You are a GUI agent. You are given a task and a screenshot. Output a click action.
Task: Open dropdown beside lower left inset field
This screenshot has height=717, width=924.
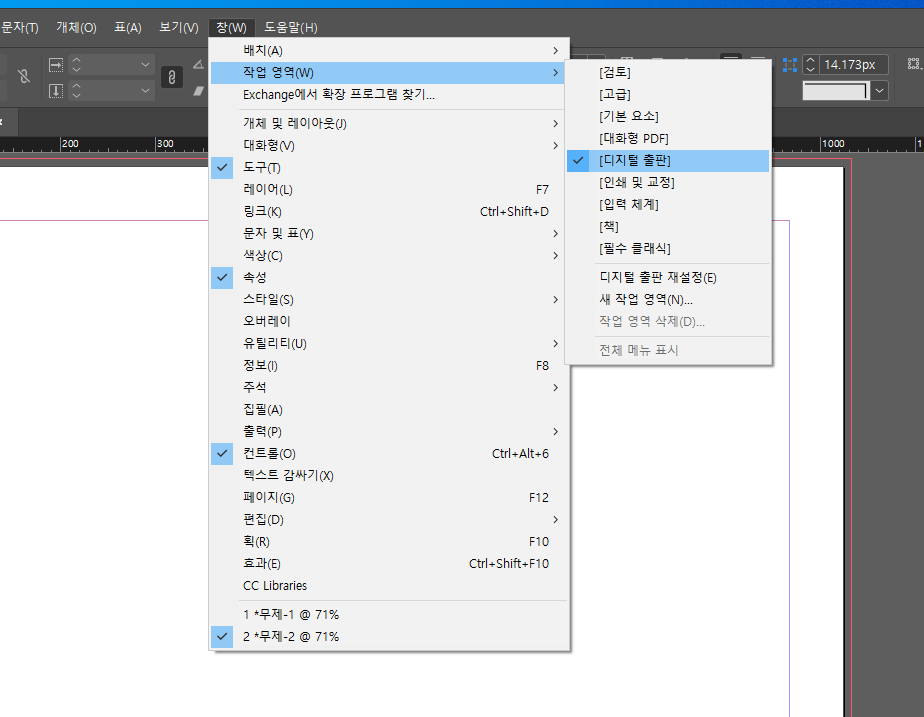[x=145, y=91]
